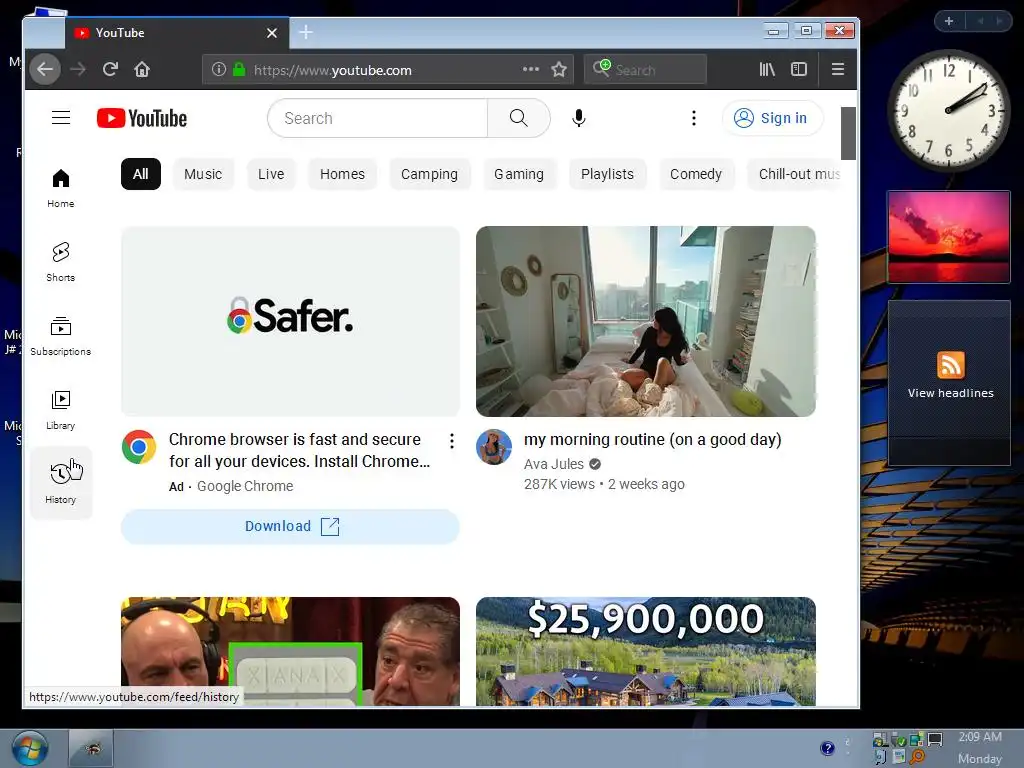Open a new browser tab
Viewport: 1024px width, 768px height.
306,32
